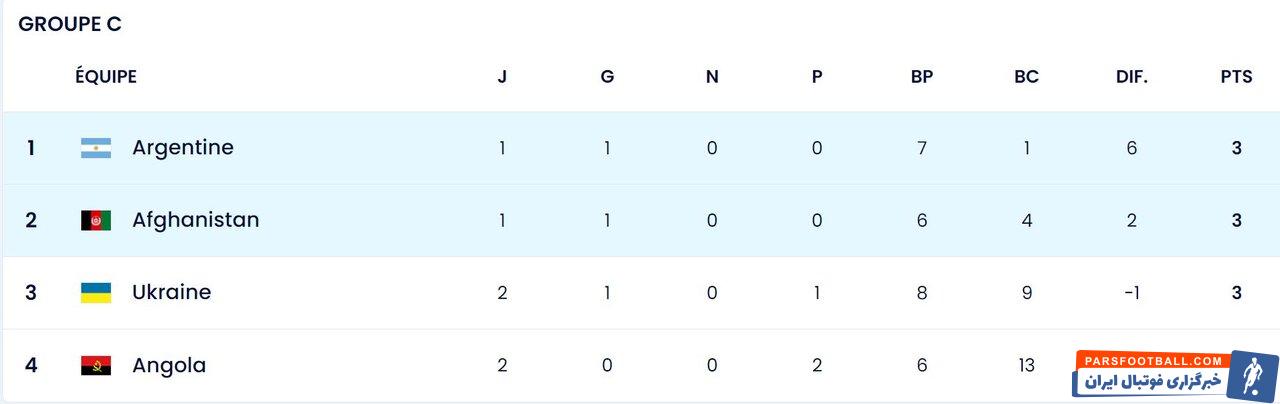Click the Ukraine flag icon

point(96,293)
